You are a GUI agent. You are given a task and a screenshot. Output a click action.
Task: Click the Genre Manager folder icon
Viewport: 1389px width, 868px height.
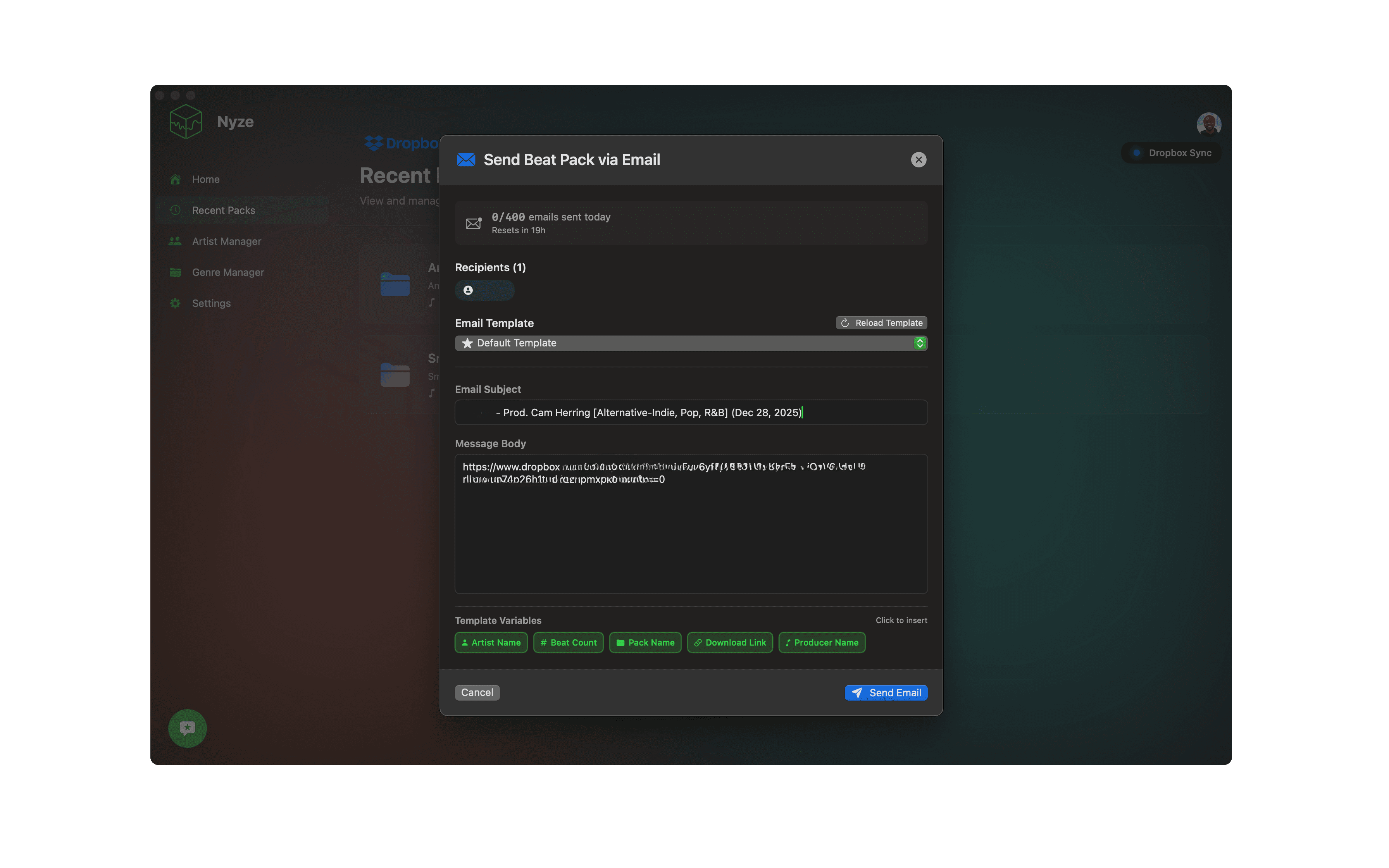pyautogui.click(x=176, y=272)
